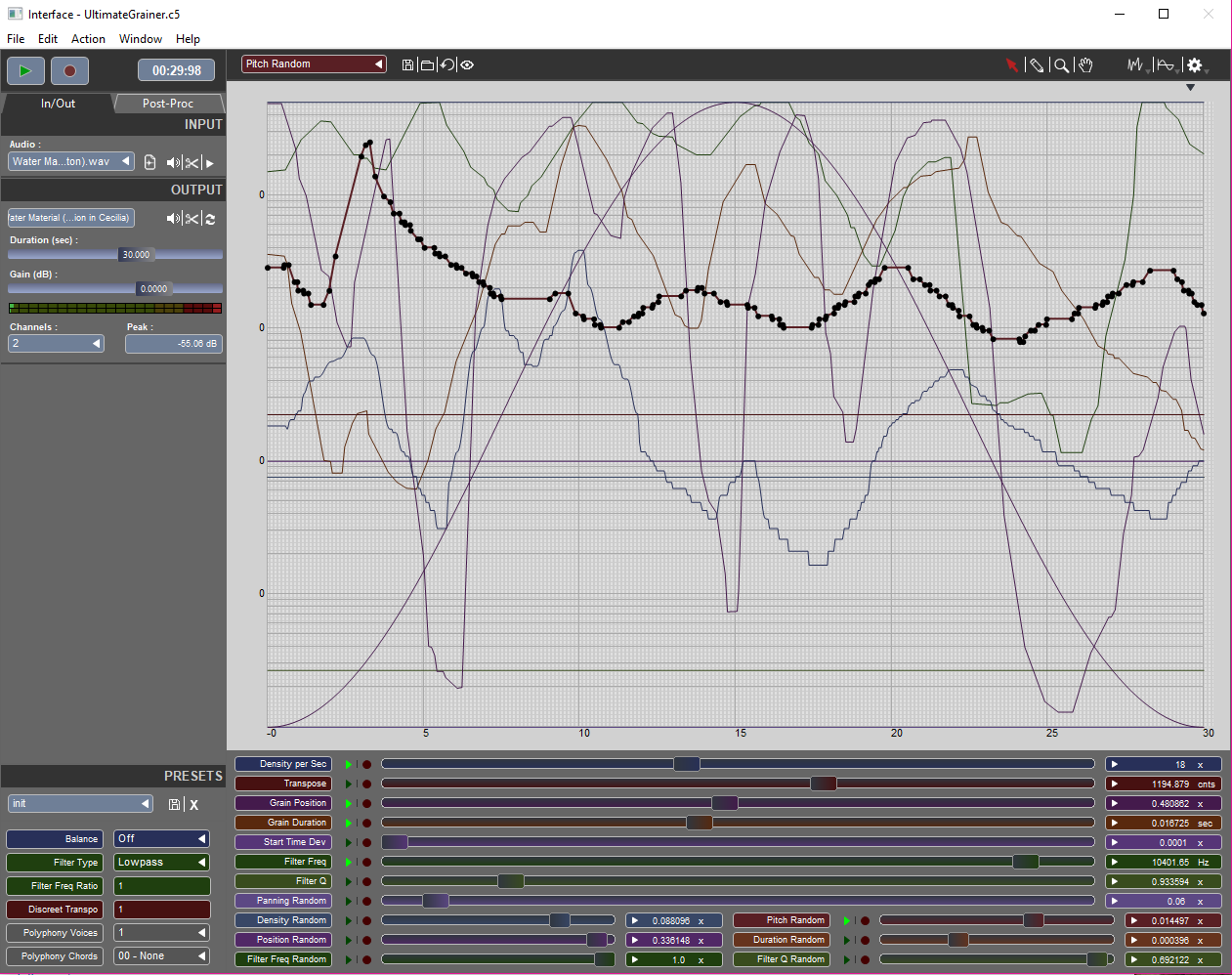Viewport: 1232px width, 975px height.
Task: Toggle automation playback for Transpose slider
Action: (349, 784)
